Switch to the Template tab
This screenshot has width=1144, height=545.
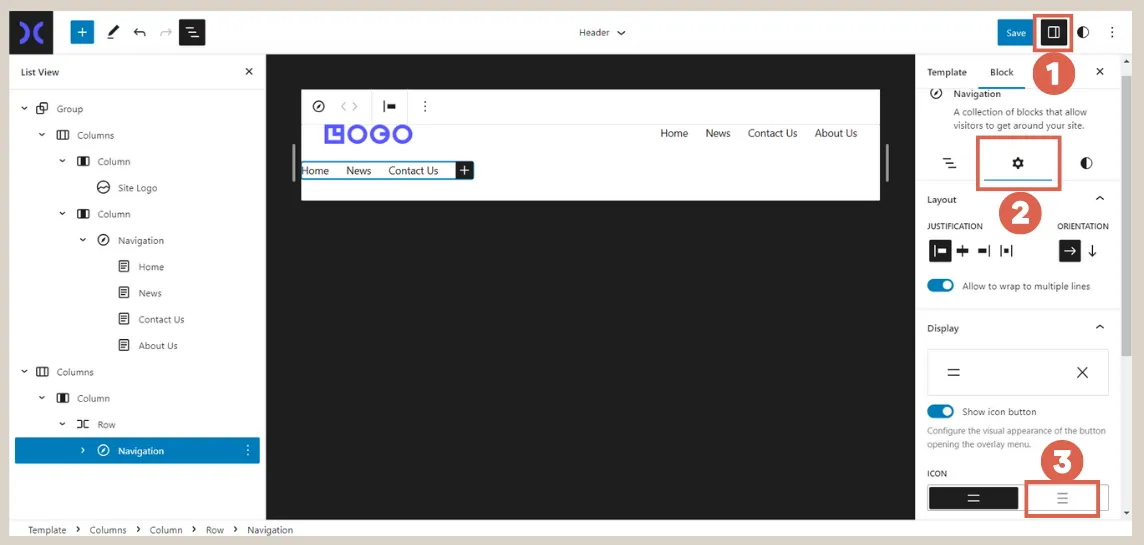pyautogui.click(x=946, y=72)
